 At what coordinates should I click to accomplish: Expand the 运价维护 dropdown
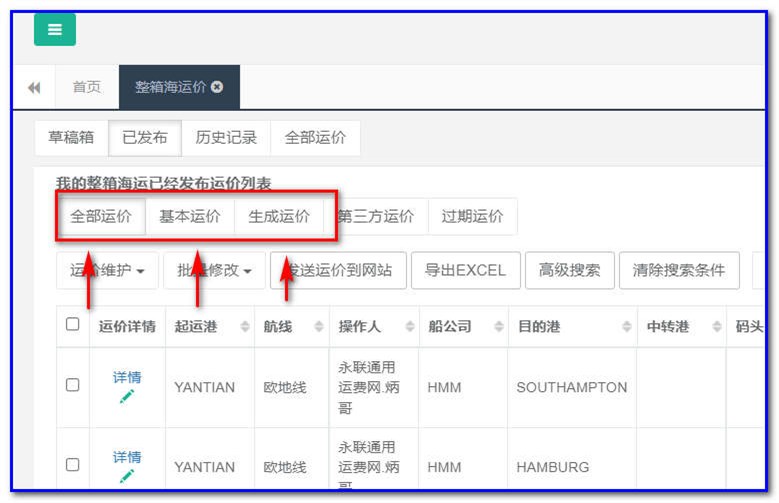(x=107, y=270)
